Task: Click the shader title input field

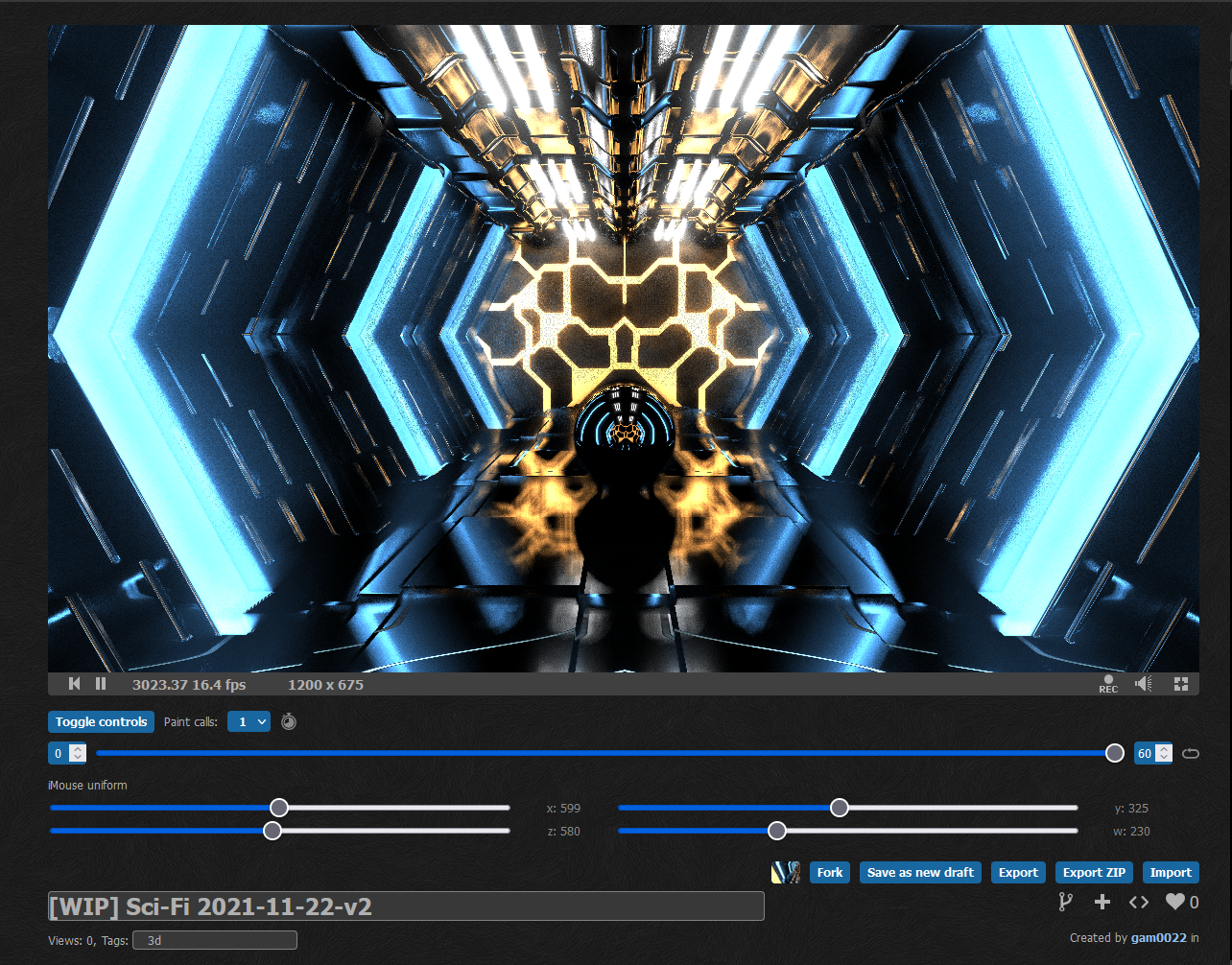Action: click(x=406, y=906)
